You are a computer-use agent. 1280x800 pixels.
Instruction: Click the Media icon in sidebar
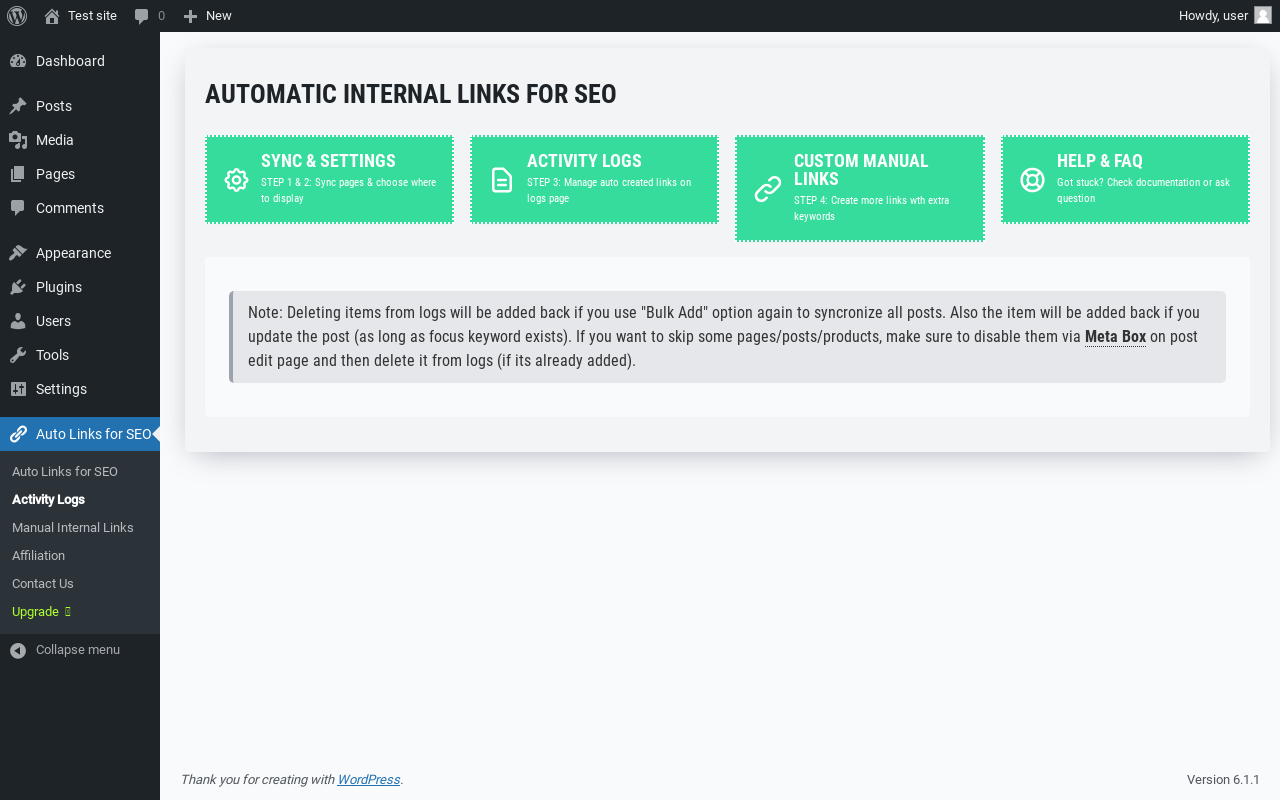pos(18,140)
